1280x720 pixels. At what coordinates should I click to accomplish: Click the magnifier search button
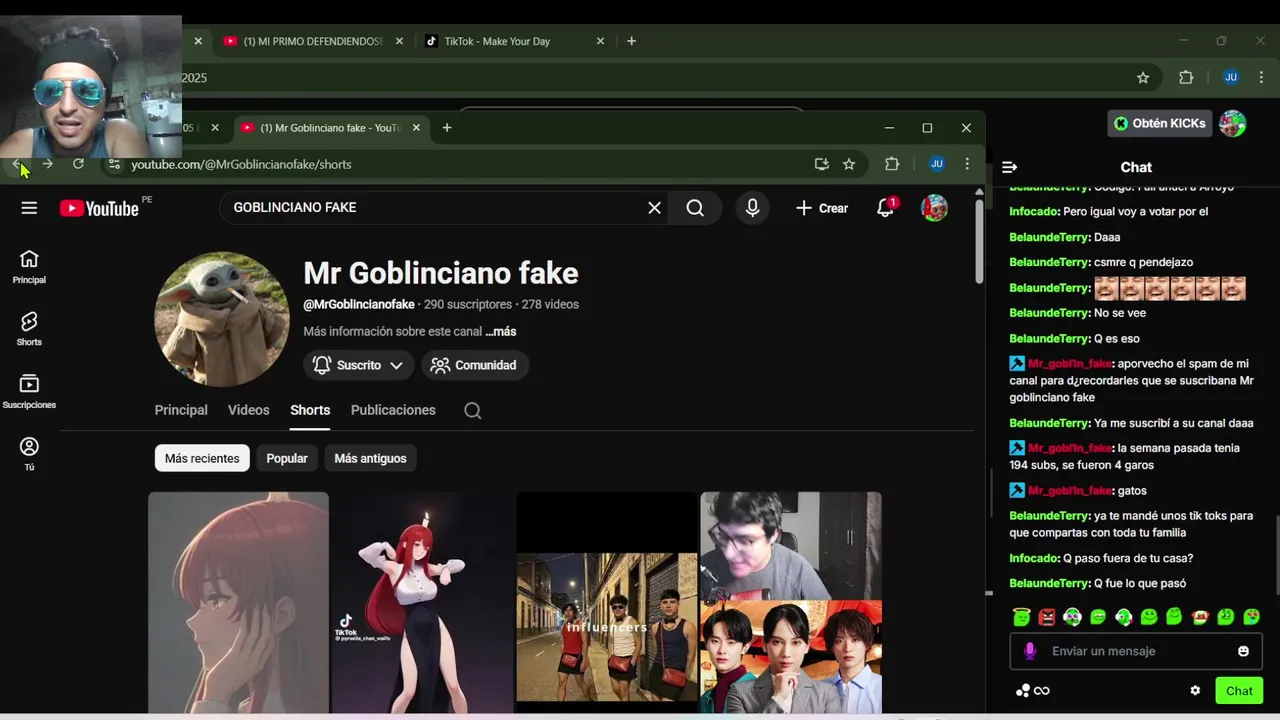tap(695, 208)
